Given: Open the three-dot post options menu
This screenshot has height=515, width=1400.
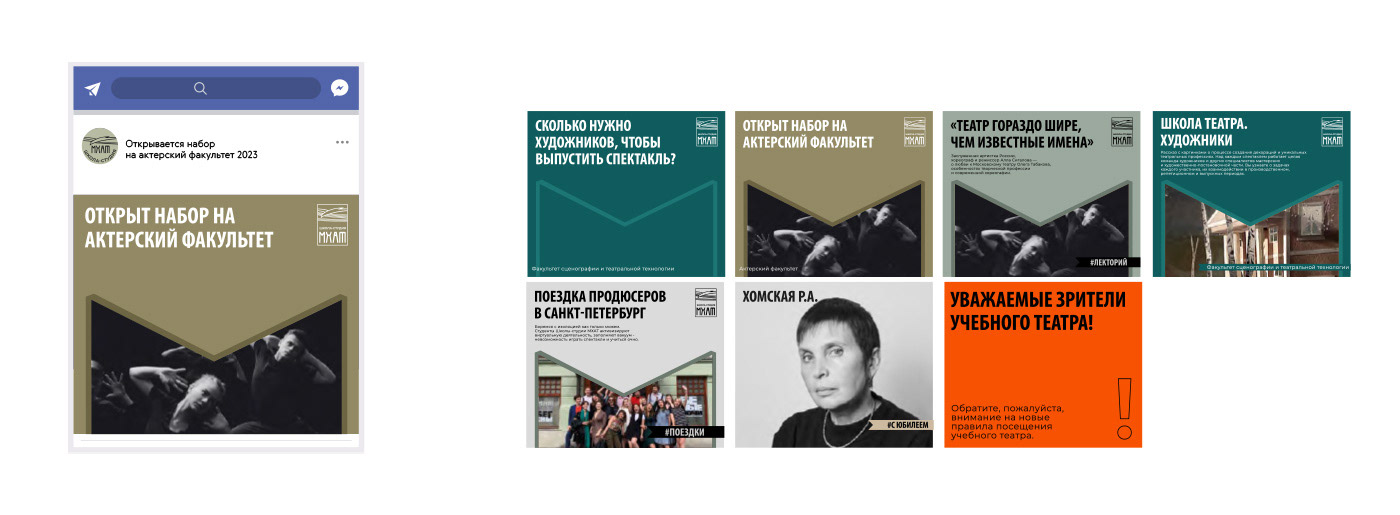Looking at the screenshot, I should click(342, 143).
